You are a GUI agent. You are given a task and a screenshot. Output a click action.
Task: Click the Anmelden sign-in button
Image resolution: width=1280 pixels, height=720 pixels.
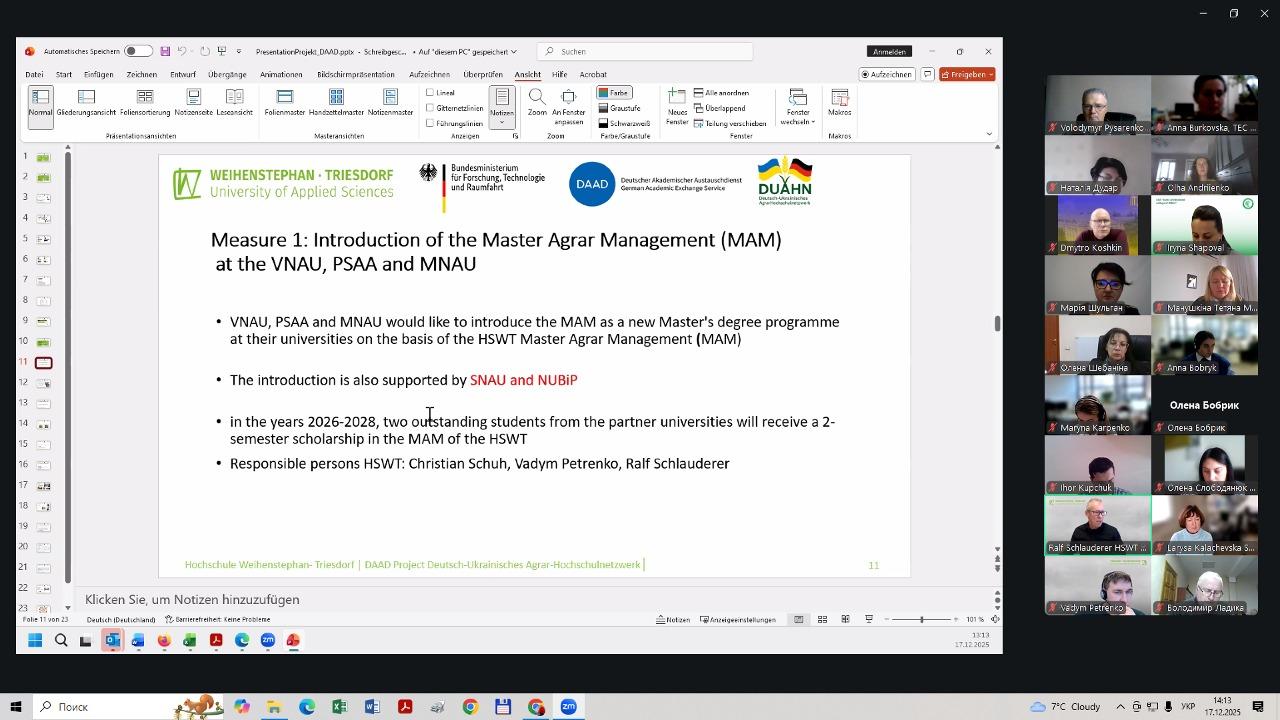coord(889,52)
